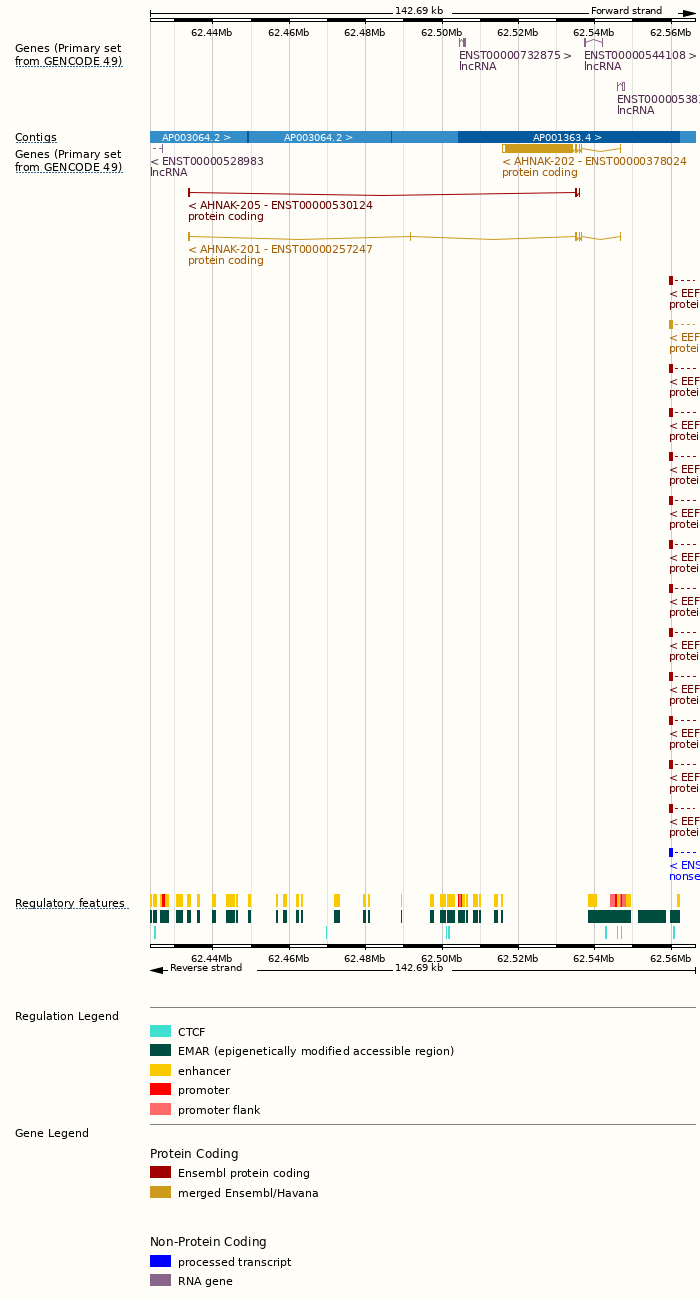The width and height of the screenshot is (700, 1299).
Task: Click the processed transcript legend swatch
Action: pos(160,1261)
